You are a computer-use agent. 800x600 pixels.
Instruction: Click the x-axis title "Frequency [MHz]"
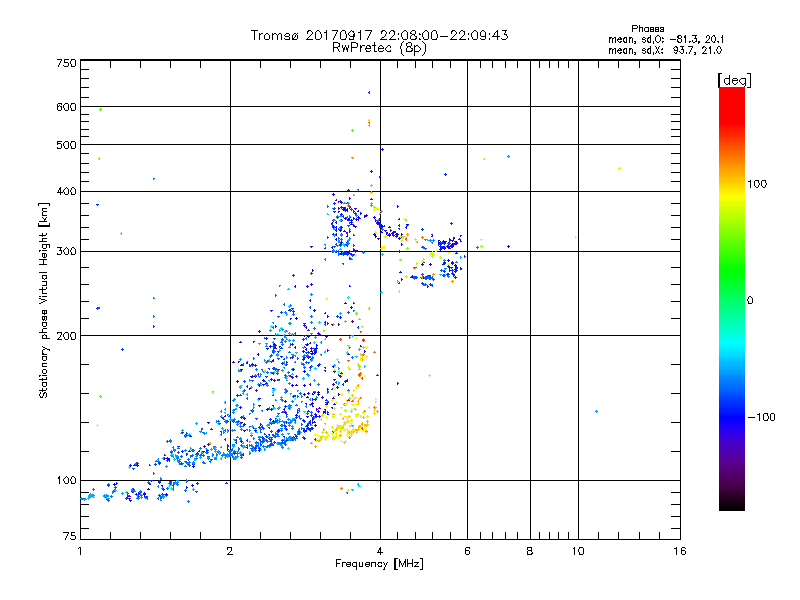(x=379, y=564)
